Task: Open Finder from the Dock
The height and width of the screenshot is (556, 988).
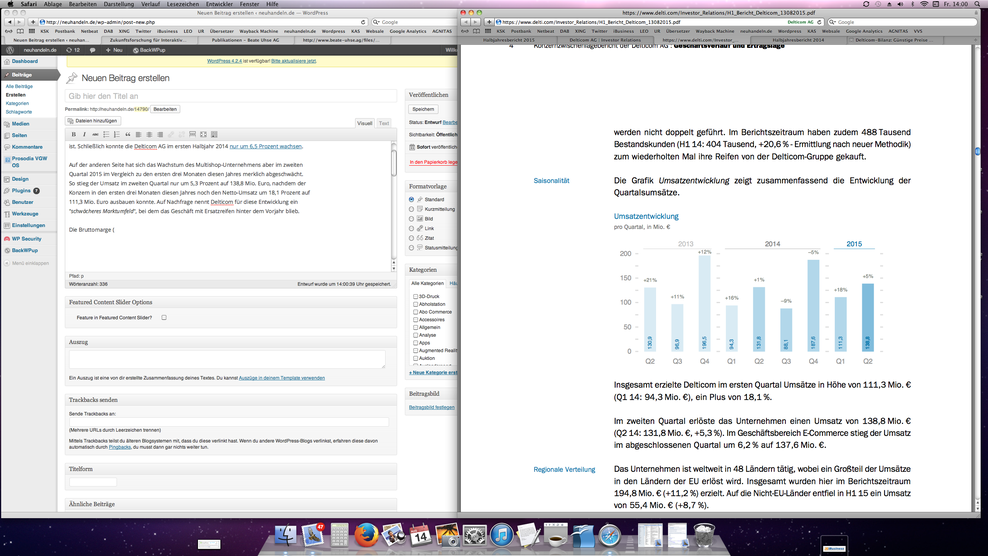Action: 285,536
